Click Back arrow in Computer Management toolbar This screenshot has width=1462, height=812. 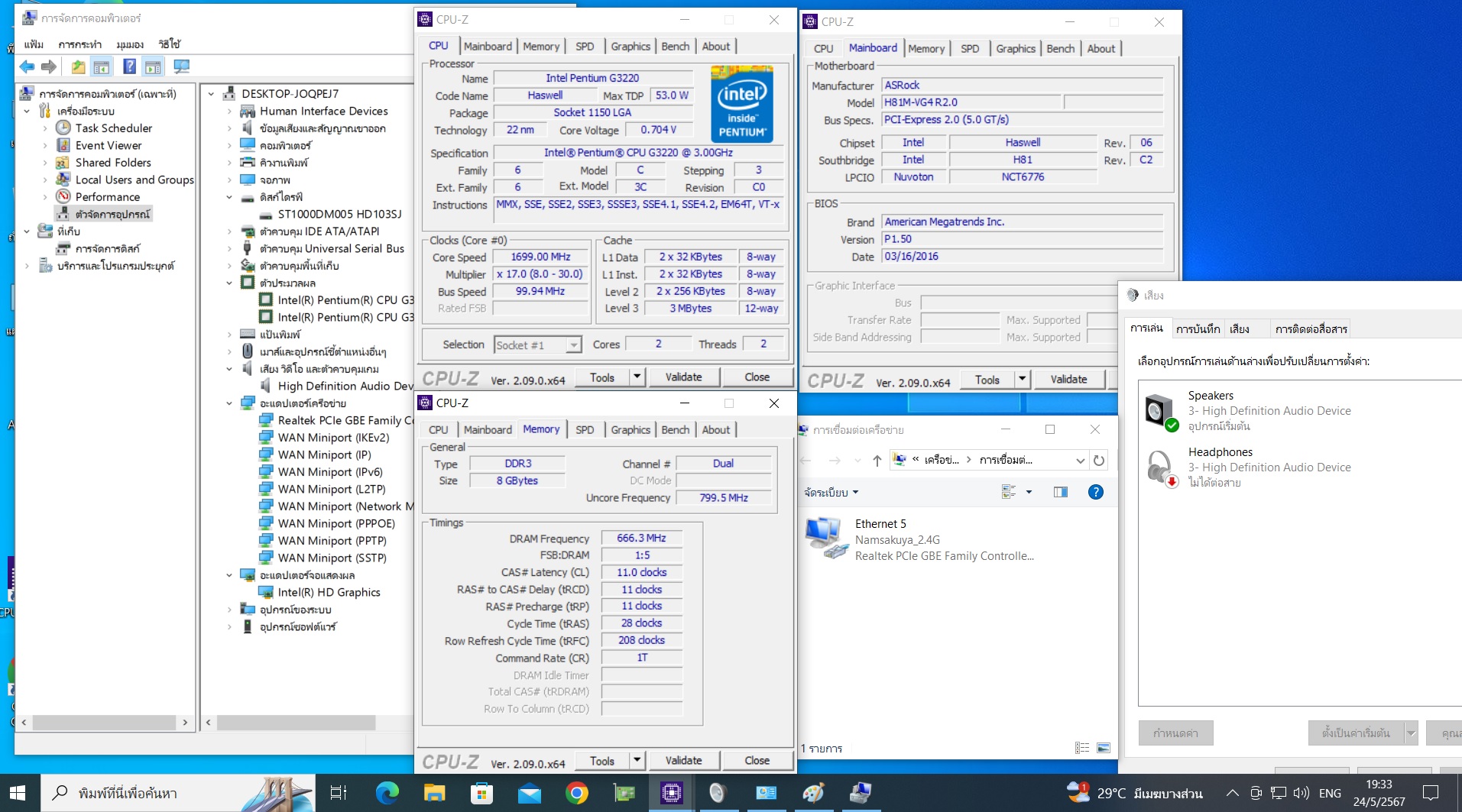click(x=28, y=67)
